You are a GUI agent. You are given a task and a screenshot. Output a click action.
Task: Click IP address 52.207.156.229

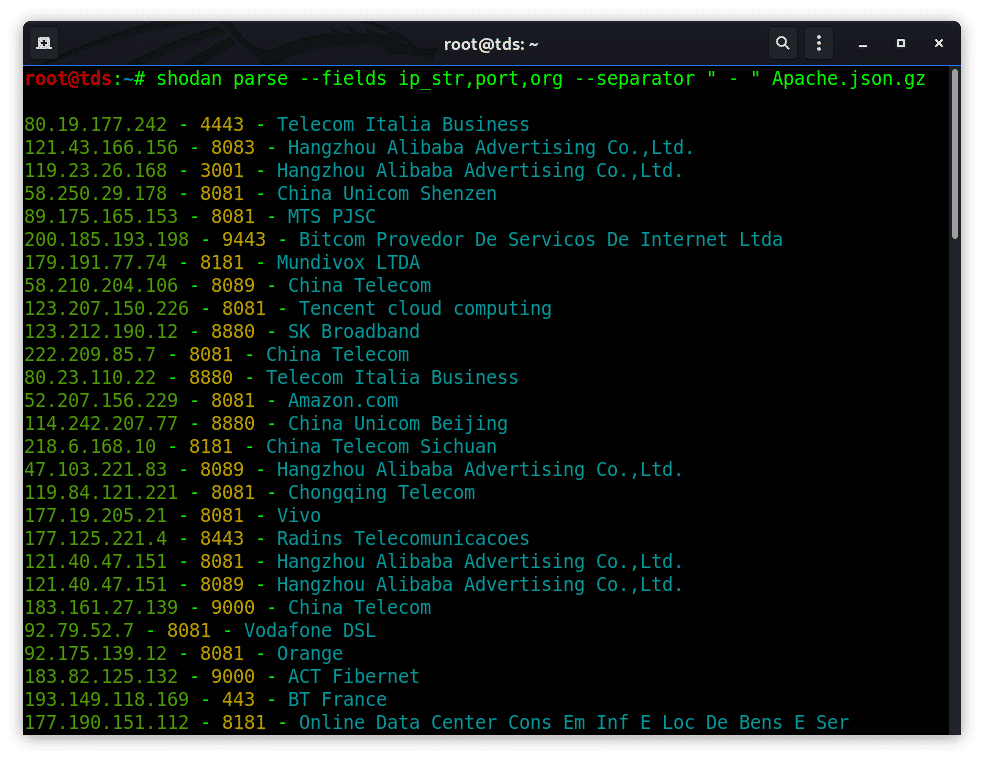(101, 401)
